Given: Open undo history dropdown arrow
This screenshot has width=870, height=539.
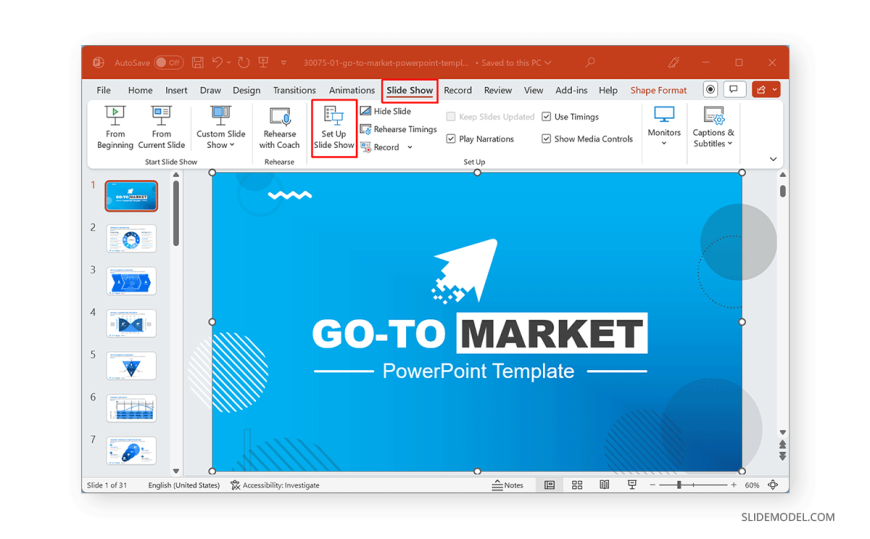Looking at the screenshot, I should click(229, 63).
